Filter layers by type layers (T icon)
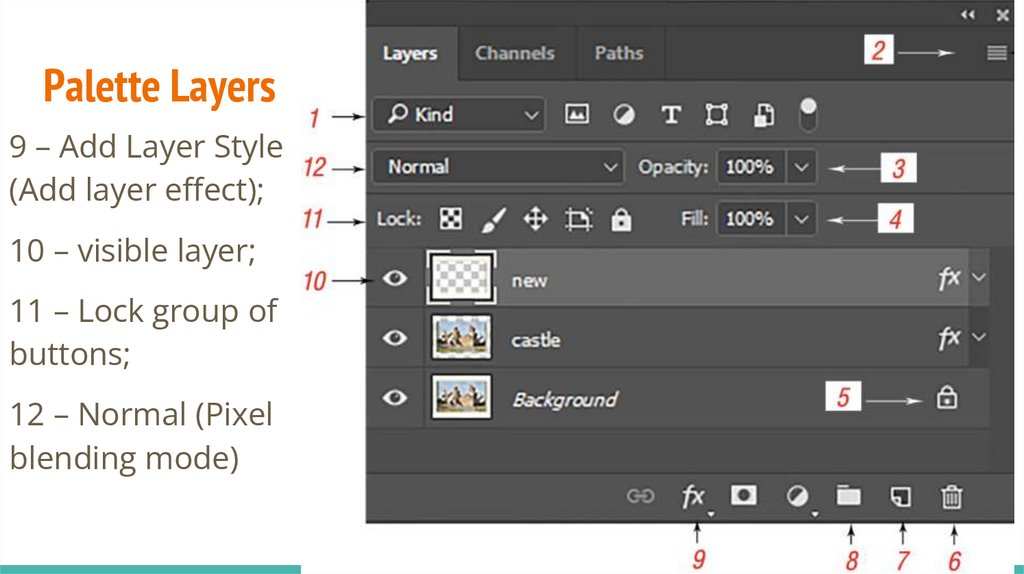The width and height of the screenshot is (1024, 574). 671,115
